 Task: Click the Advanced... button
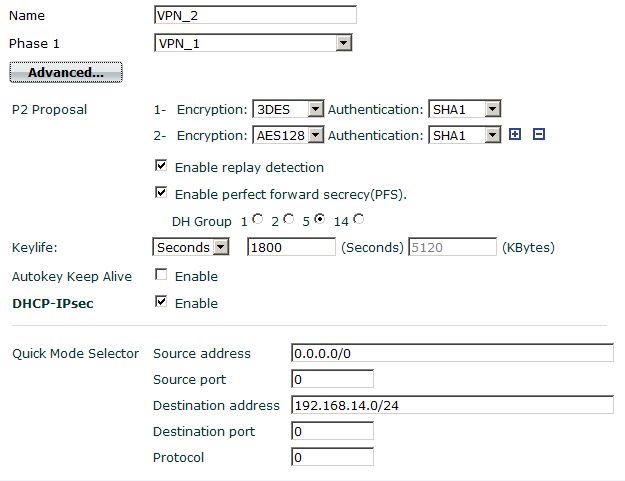click(x=65, y=72)
